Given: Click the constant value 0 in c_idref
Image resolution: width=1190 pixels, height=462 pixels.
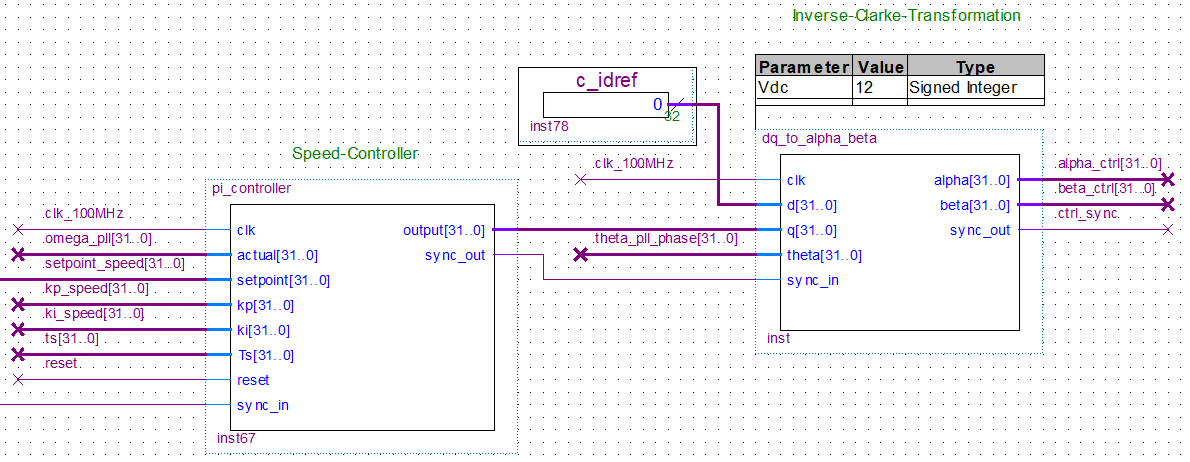Looking at the screenshot, I should (x=657, y=104).
